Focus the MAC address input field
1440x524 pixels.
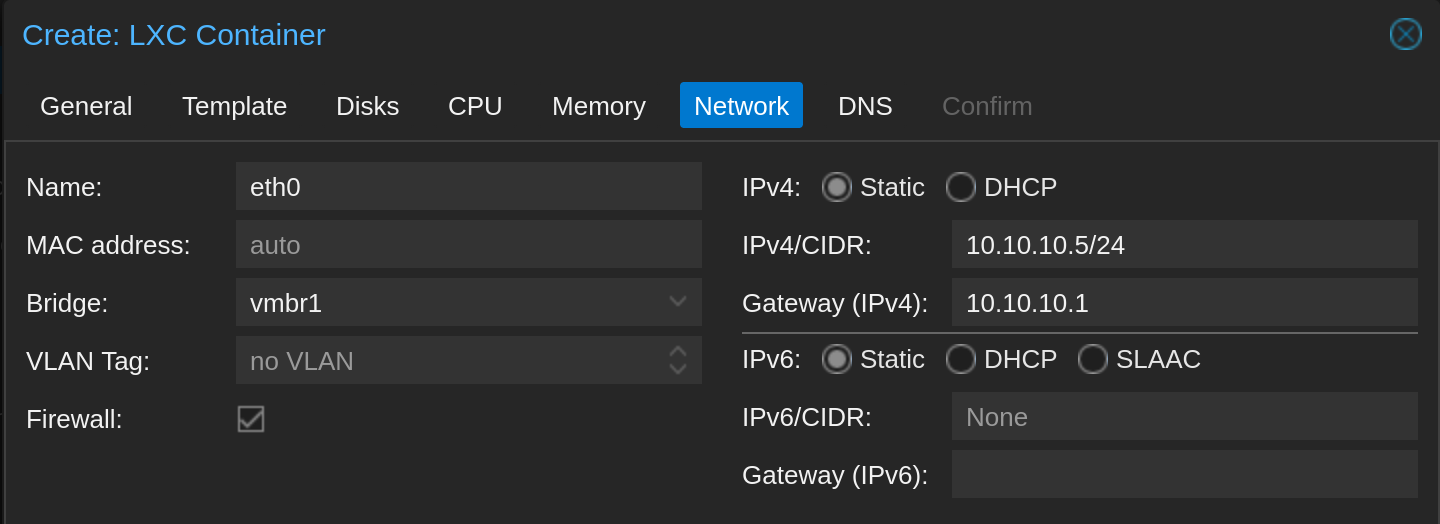[x=469, y=244]
